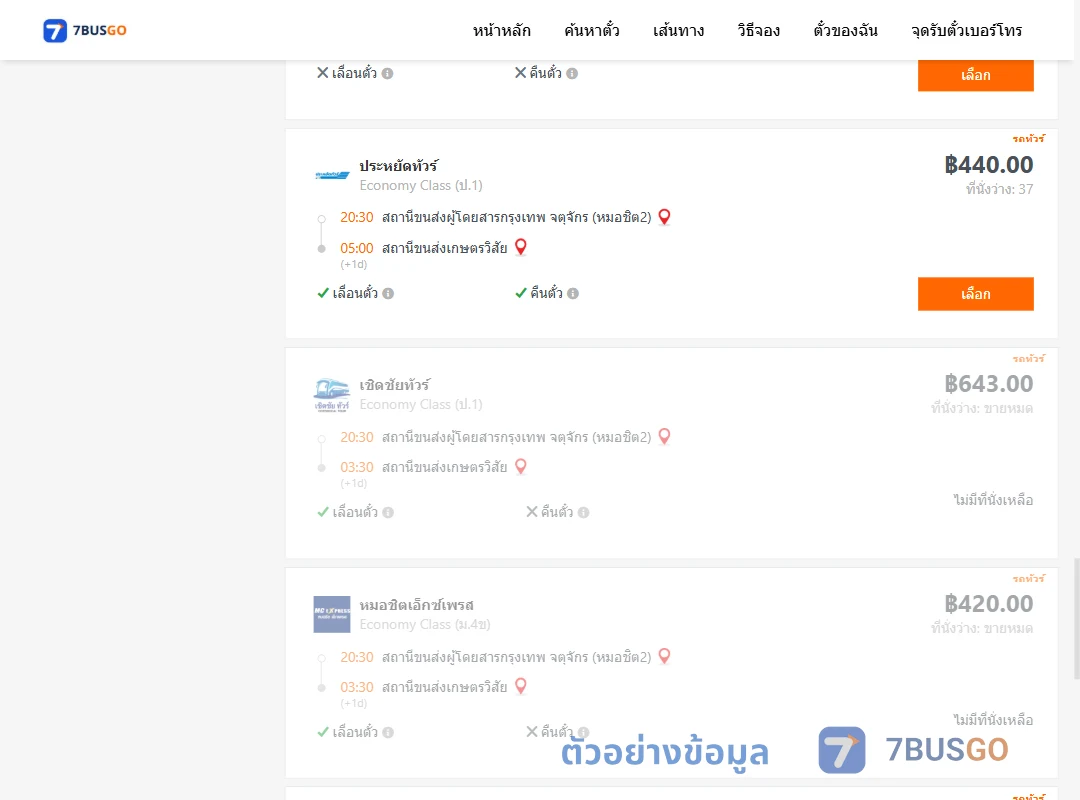
Task: Show เลื่อนตั๋ว info icon for เชิดชัยทัวร์
Action: [388, 513]
